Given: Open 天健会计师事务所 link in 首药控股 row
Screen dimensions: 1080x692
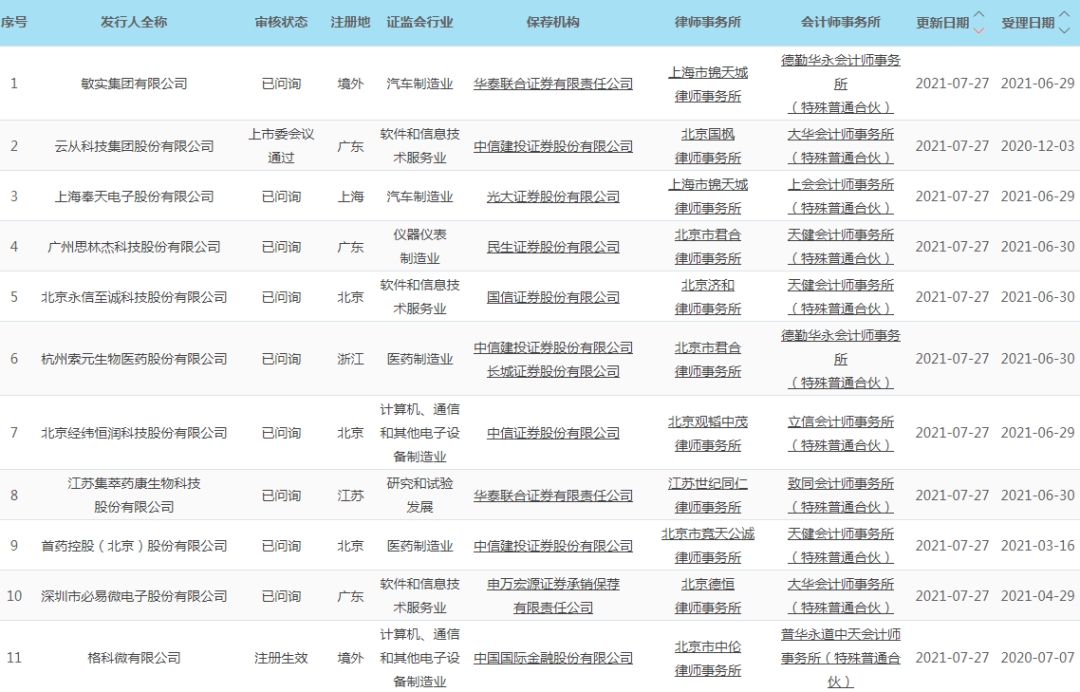Looking at the screenshot, I should (840, 545).
